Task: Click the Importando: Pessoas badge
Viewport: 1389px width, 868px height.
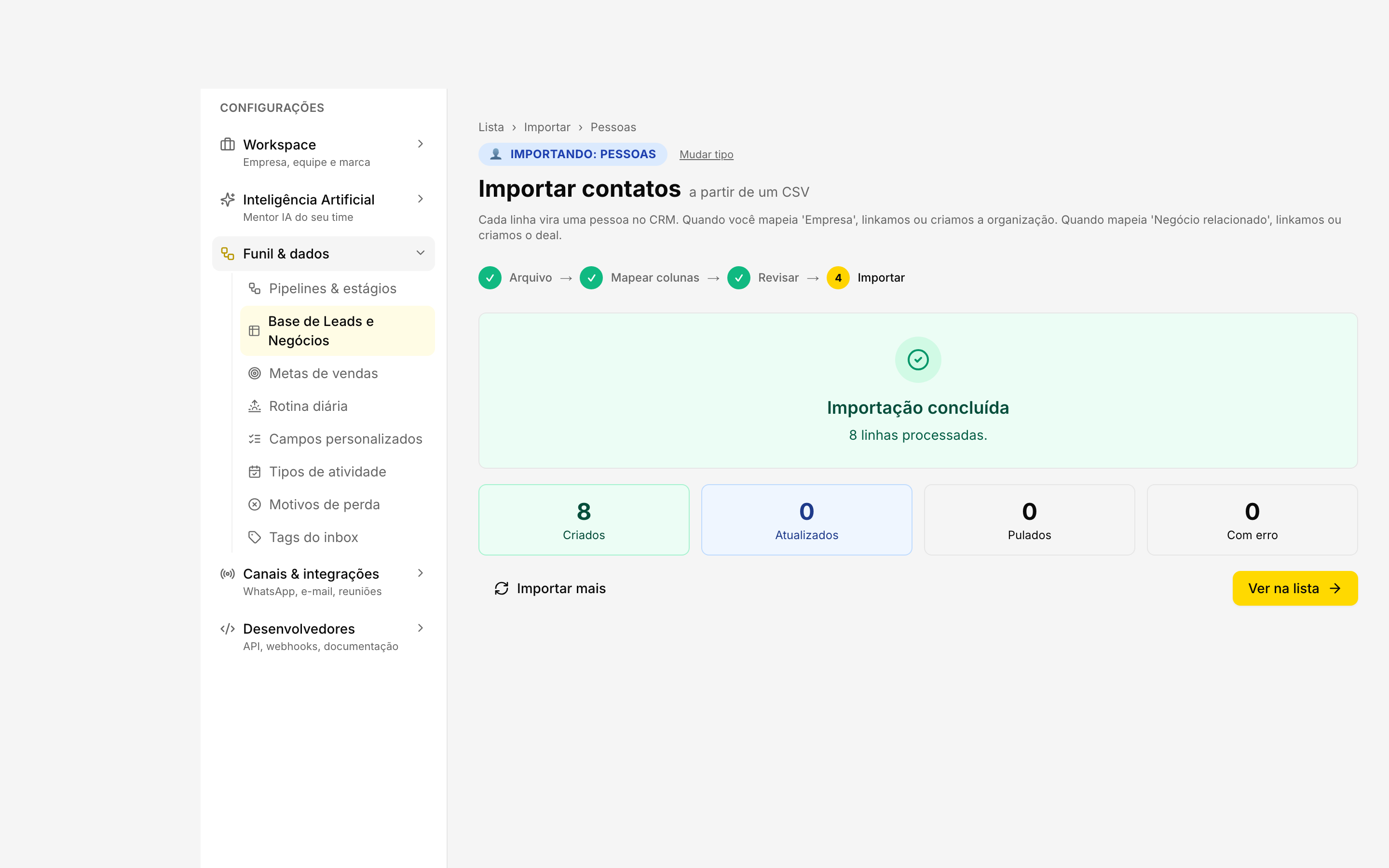Action: [x=573, y=154]
